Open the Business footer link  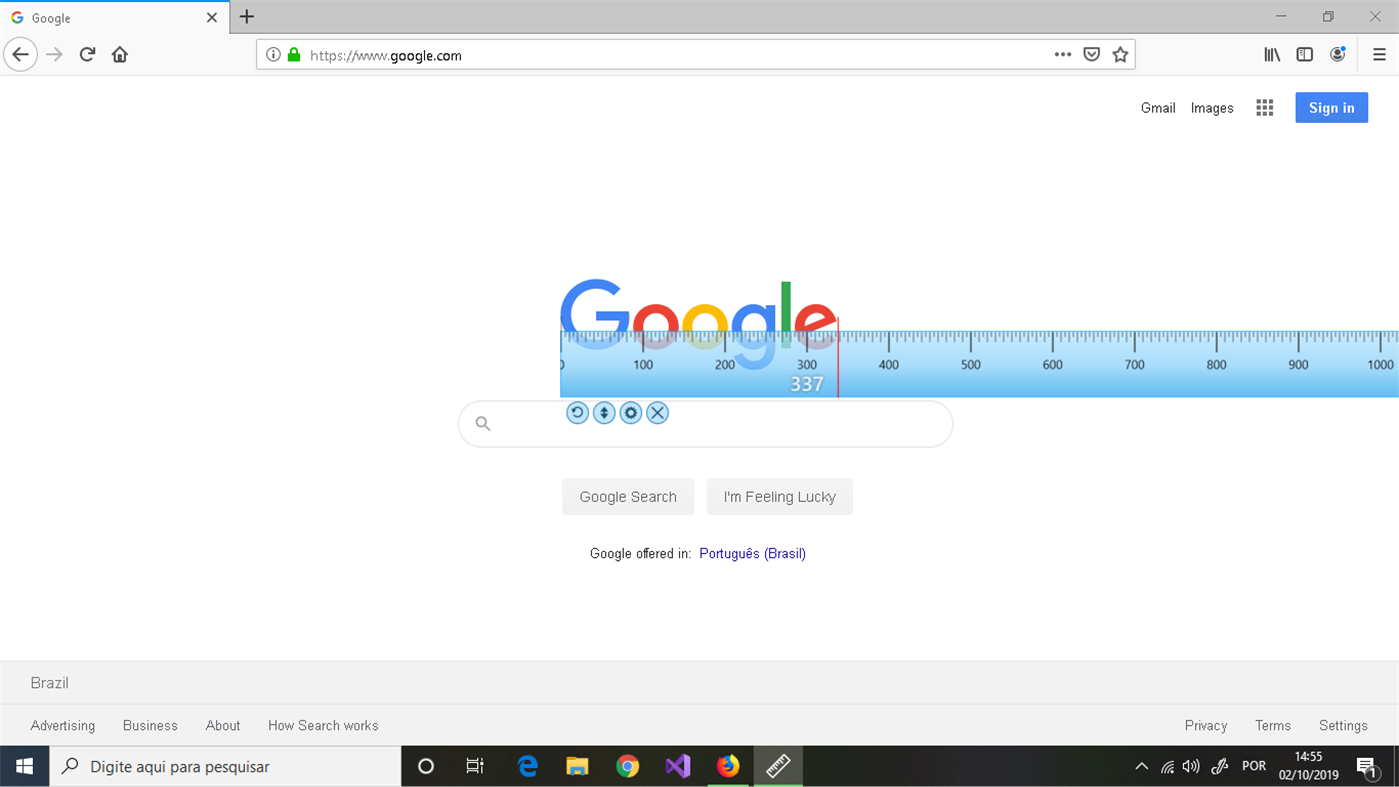coord(150,726)
